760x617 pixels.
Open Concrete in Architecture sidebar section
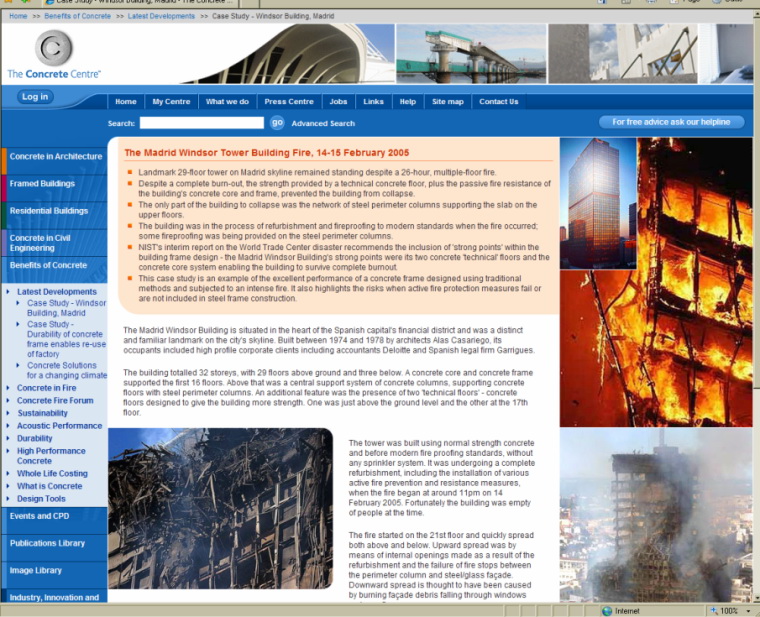tap(54, 161)
